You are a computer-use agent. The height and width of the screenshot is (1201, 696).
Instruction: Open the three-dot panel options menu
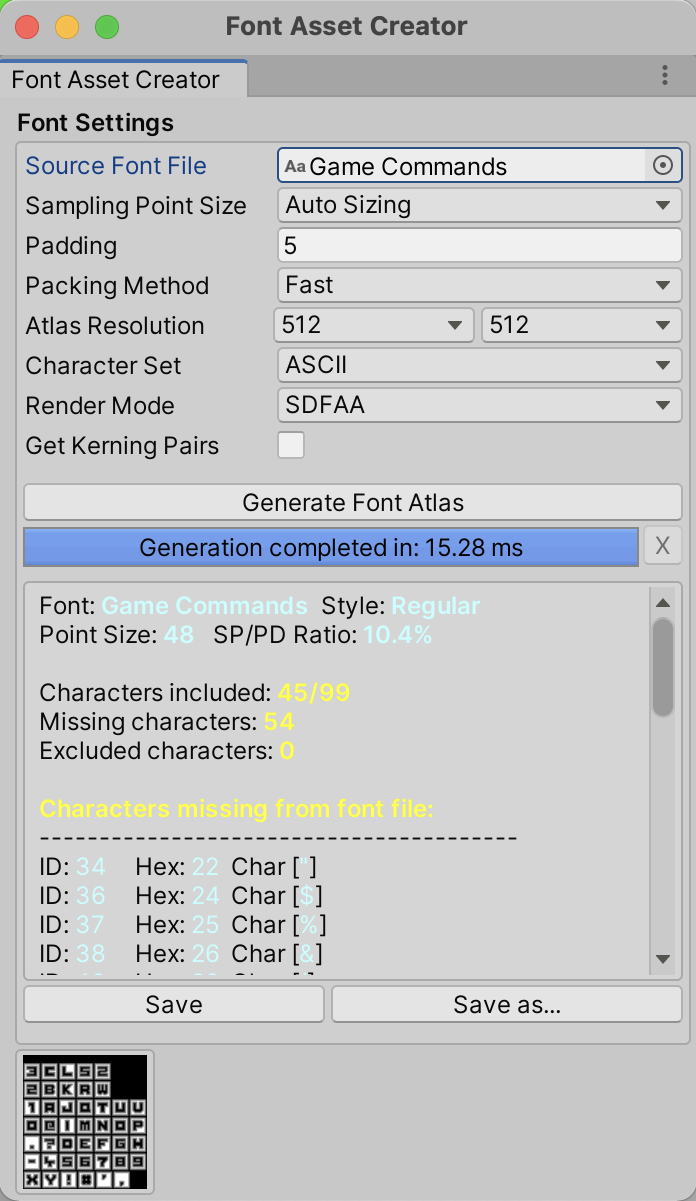(665, 76)
